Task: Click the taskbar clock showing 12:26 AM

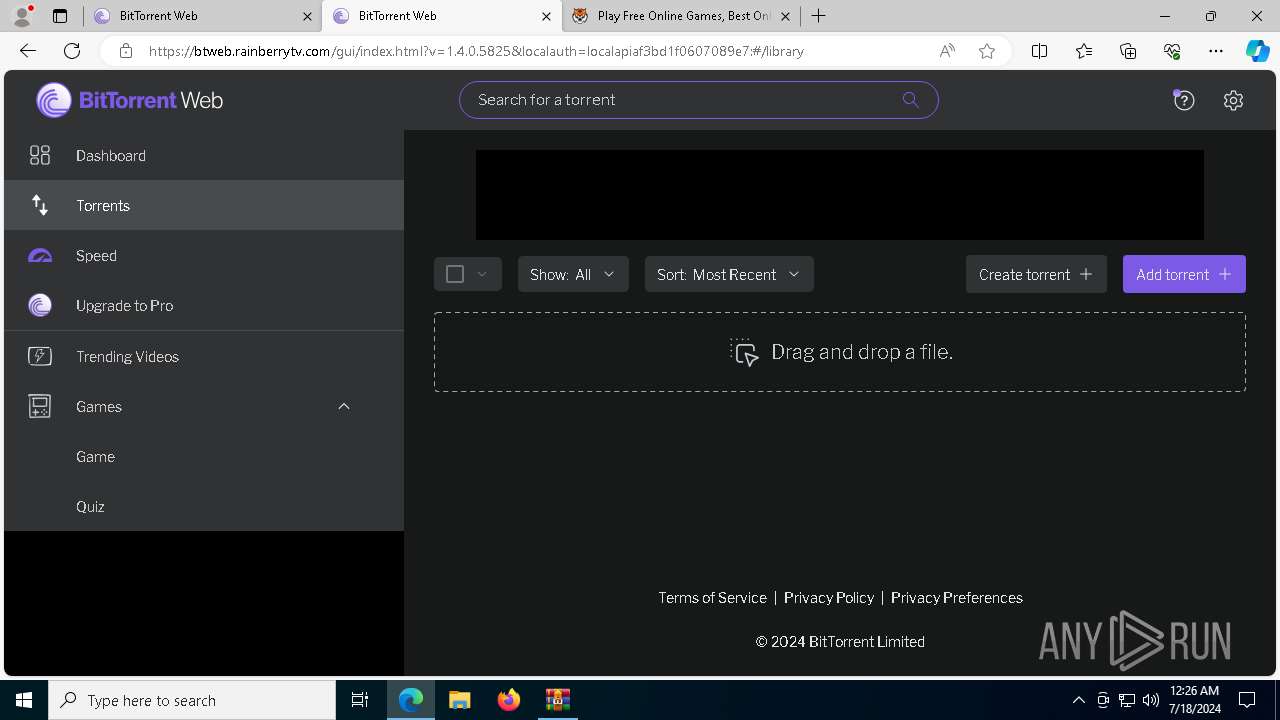Action: 1193,700
